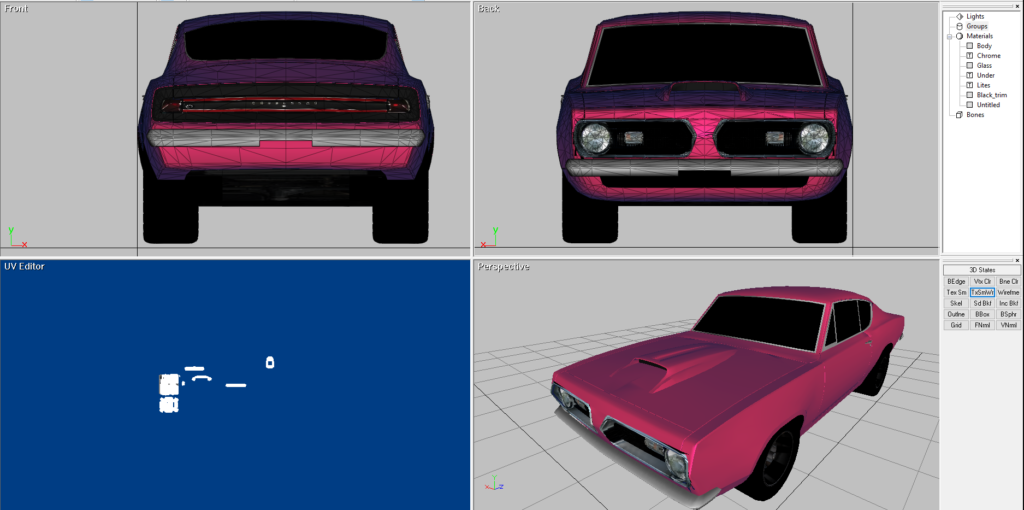The height and width of the screenshot is (510, 1024).
Task: Click the Materials sphere icon
Action: pos(959,36)
